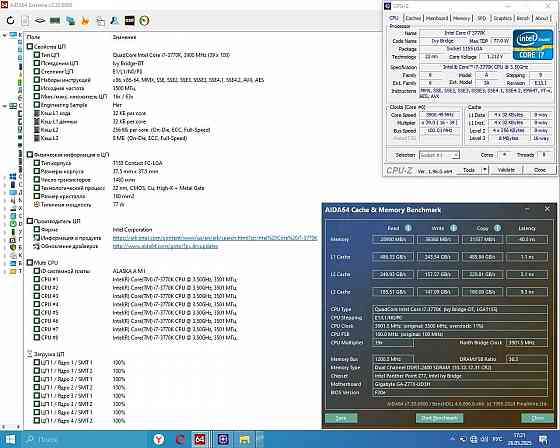Open the Graphics tab in CPU-Z
The width and height of the screenshot is (560, 448).
click(502, 18)
